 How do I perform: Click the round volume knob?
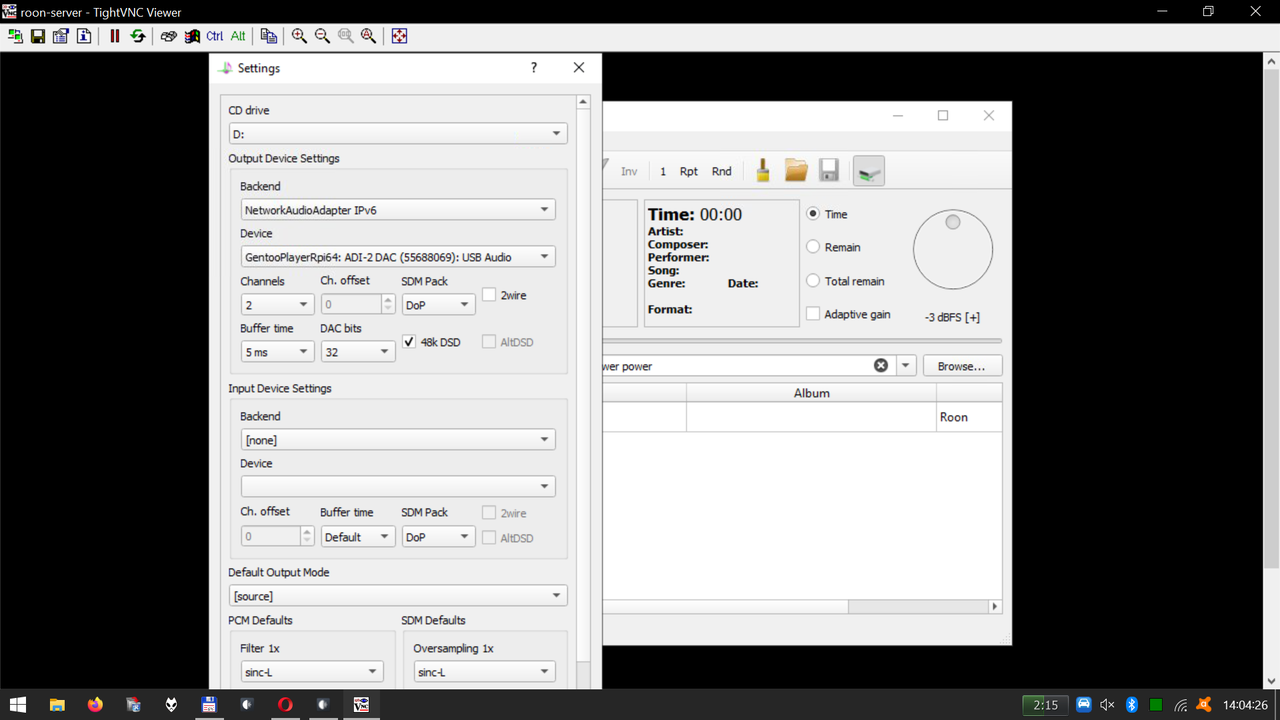coord(953,250)
